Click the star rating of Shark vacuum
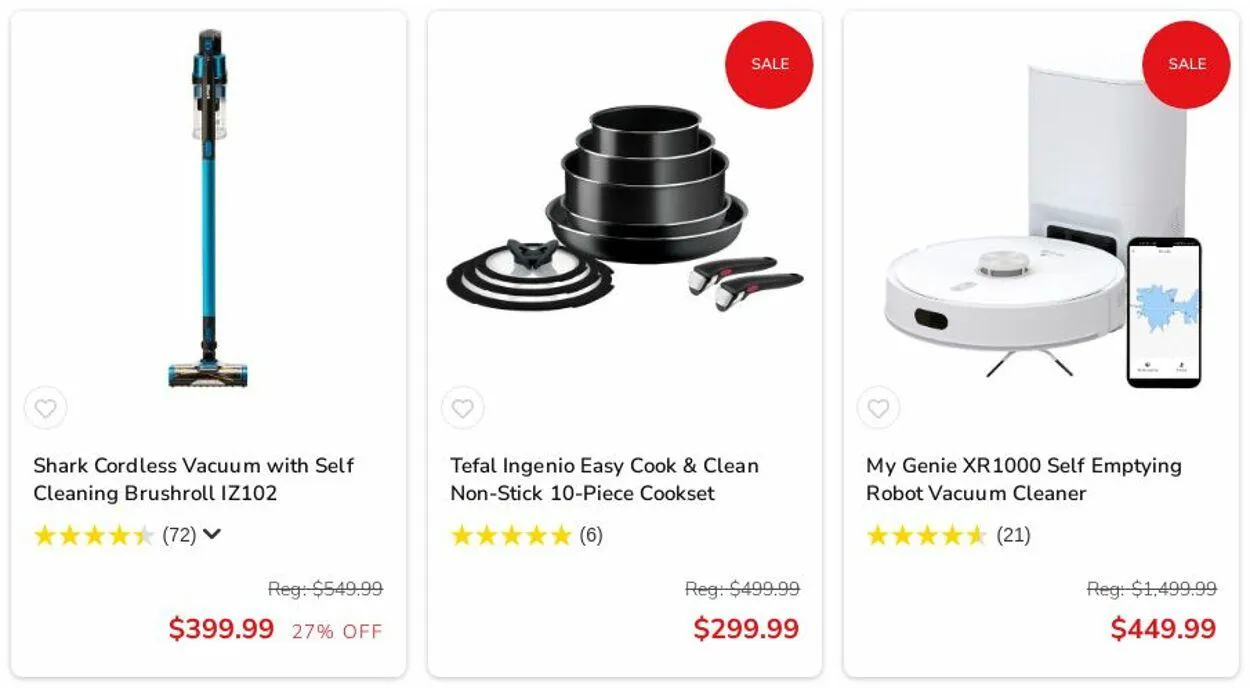The width and height of the screenshot is (1250, 688). 94,535
